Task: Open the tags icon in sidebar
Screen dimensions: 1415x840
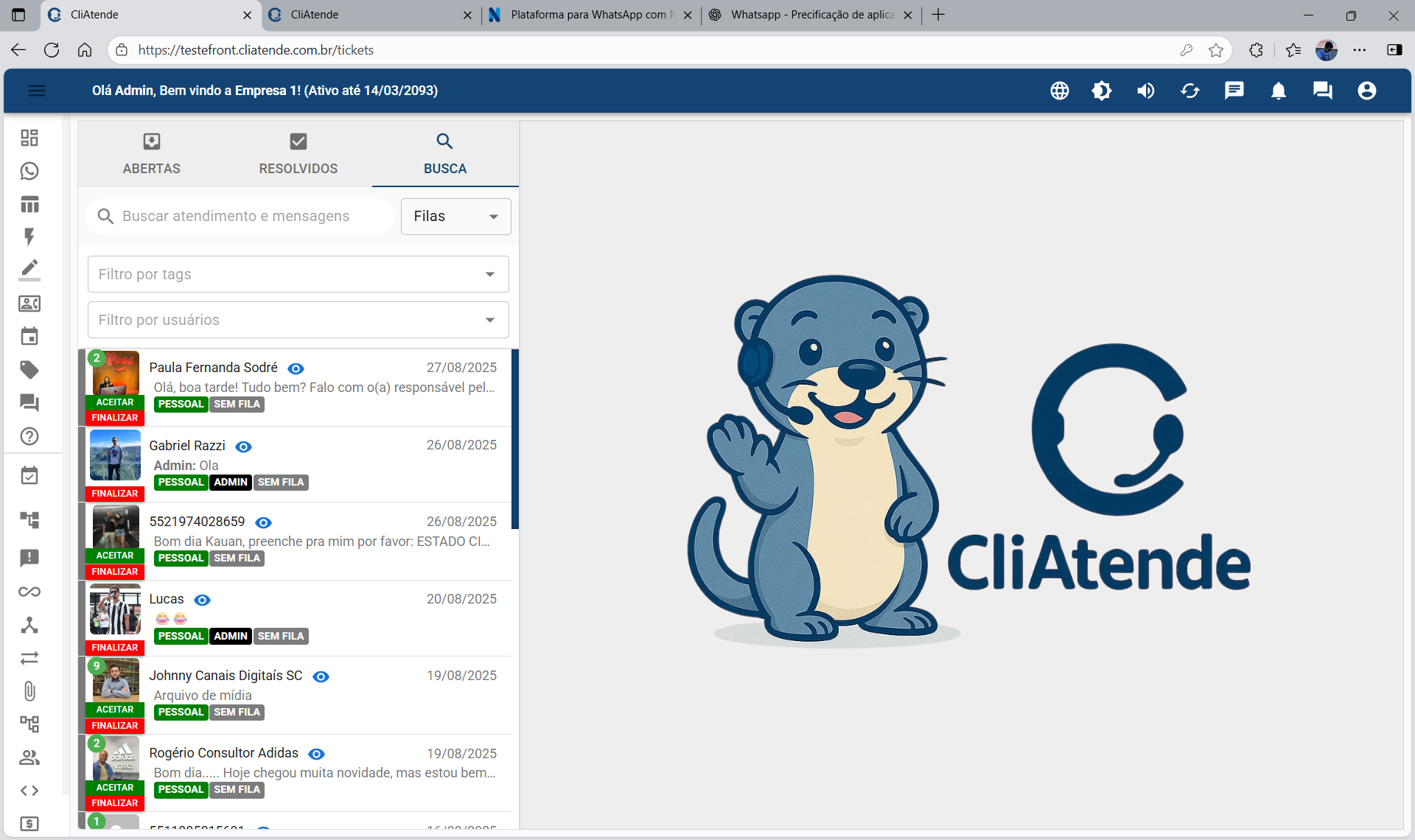Action: click(x=29, y=369)
